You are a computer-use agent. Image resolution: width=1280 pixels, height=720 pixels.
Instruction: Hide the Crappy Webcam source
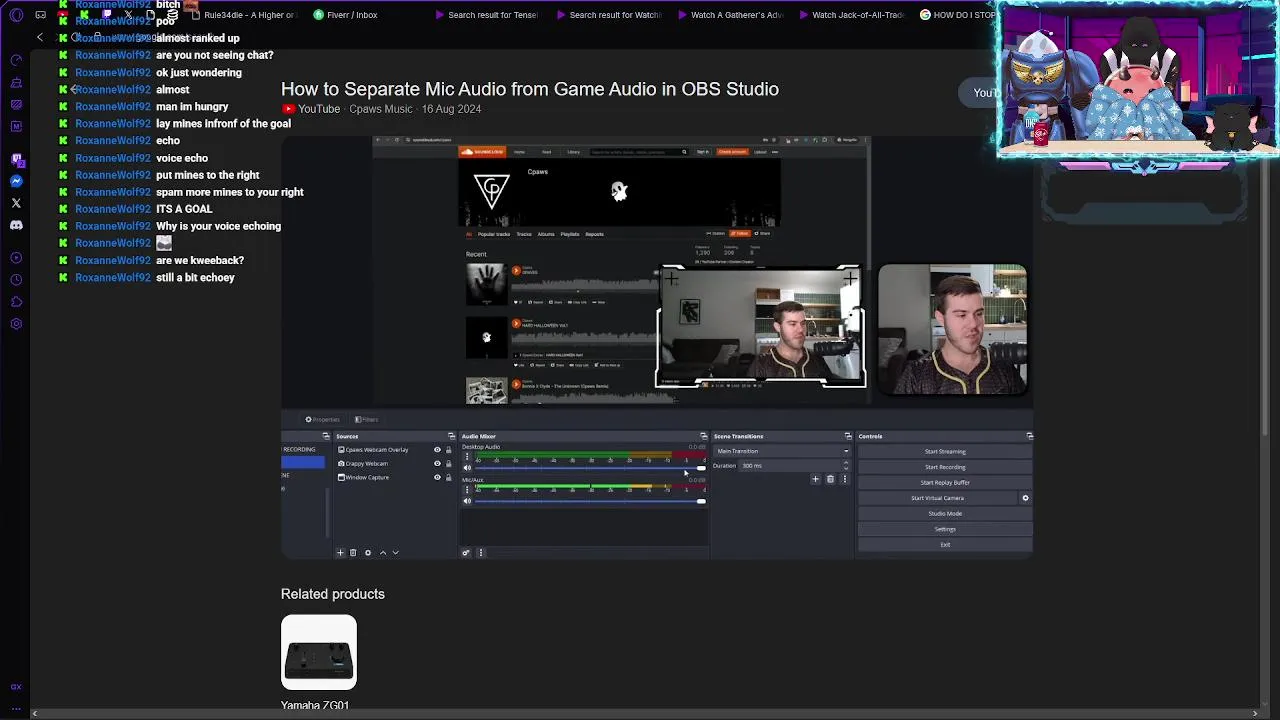437,464
